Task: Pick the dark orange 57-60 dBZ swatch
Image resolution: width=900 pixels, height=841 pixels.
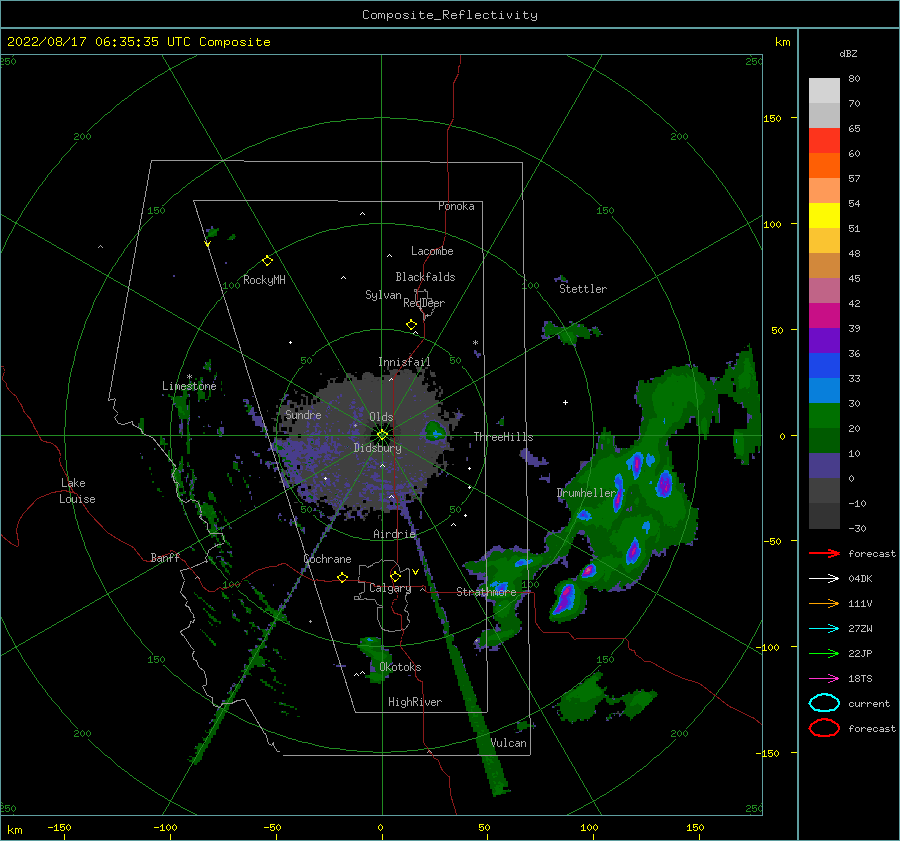Action: 824,166
